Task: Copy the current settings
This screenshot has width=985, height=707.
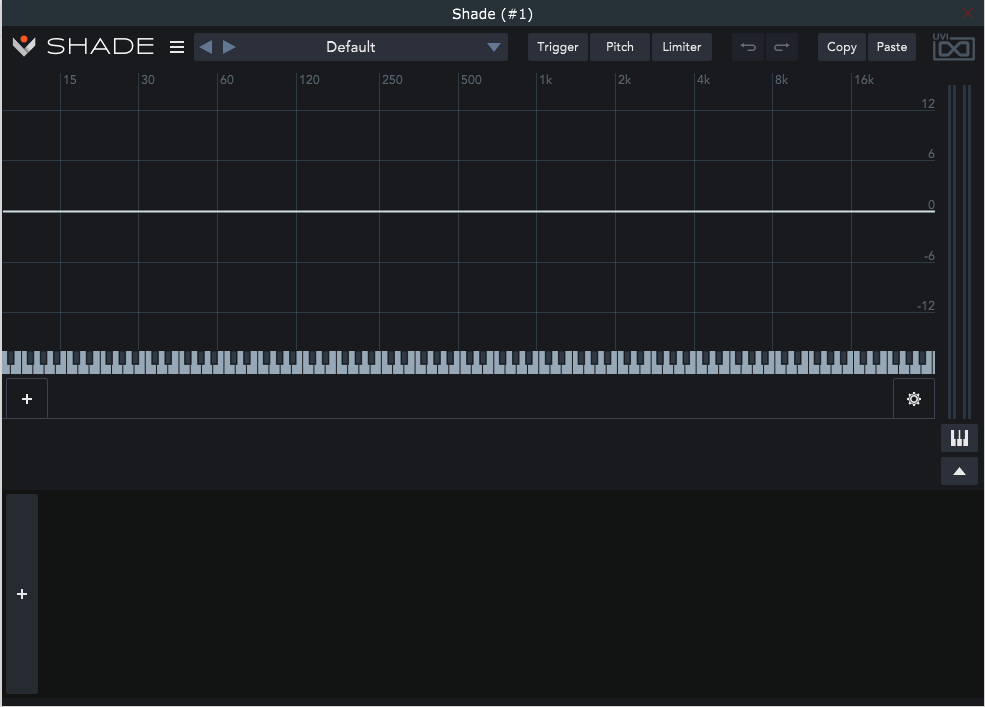Action: point(842,47)
